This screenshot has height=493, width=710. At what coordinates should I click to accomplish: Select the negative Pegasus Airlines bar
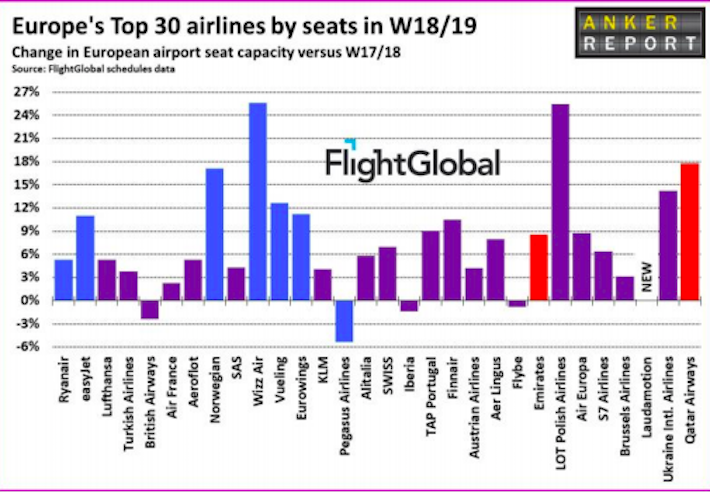tap(345, 321)
